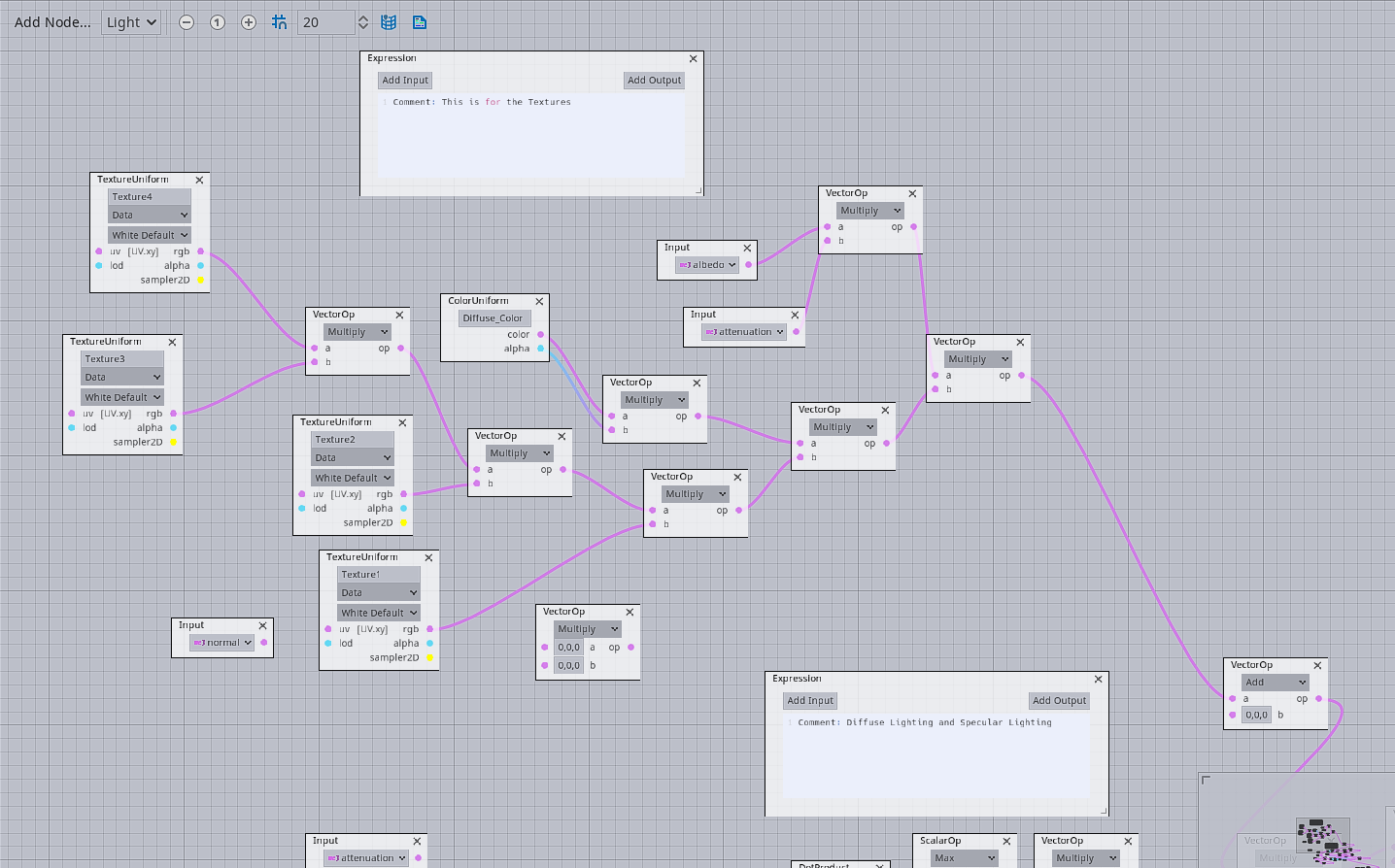This screenshot has width=1395, height=868.
Task: Click color output port of ColorUniform node
Action: (541, 335)
